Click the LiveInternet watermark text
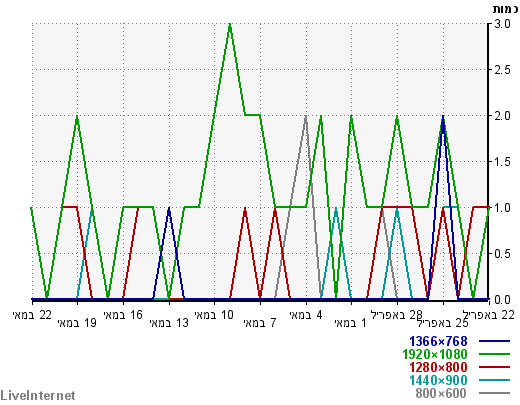 tap(38, 396)
